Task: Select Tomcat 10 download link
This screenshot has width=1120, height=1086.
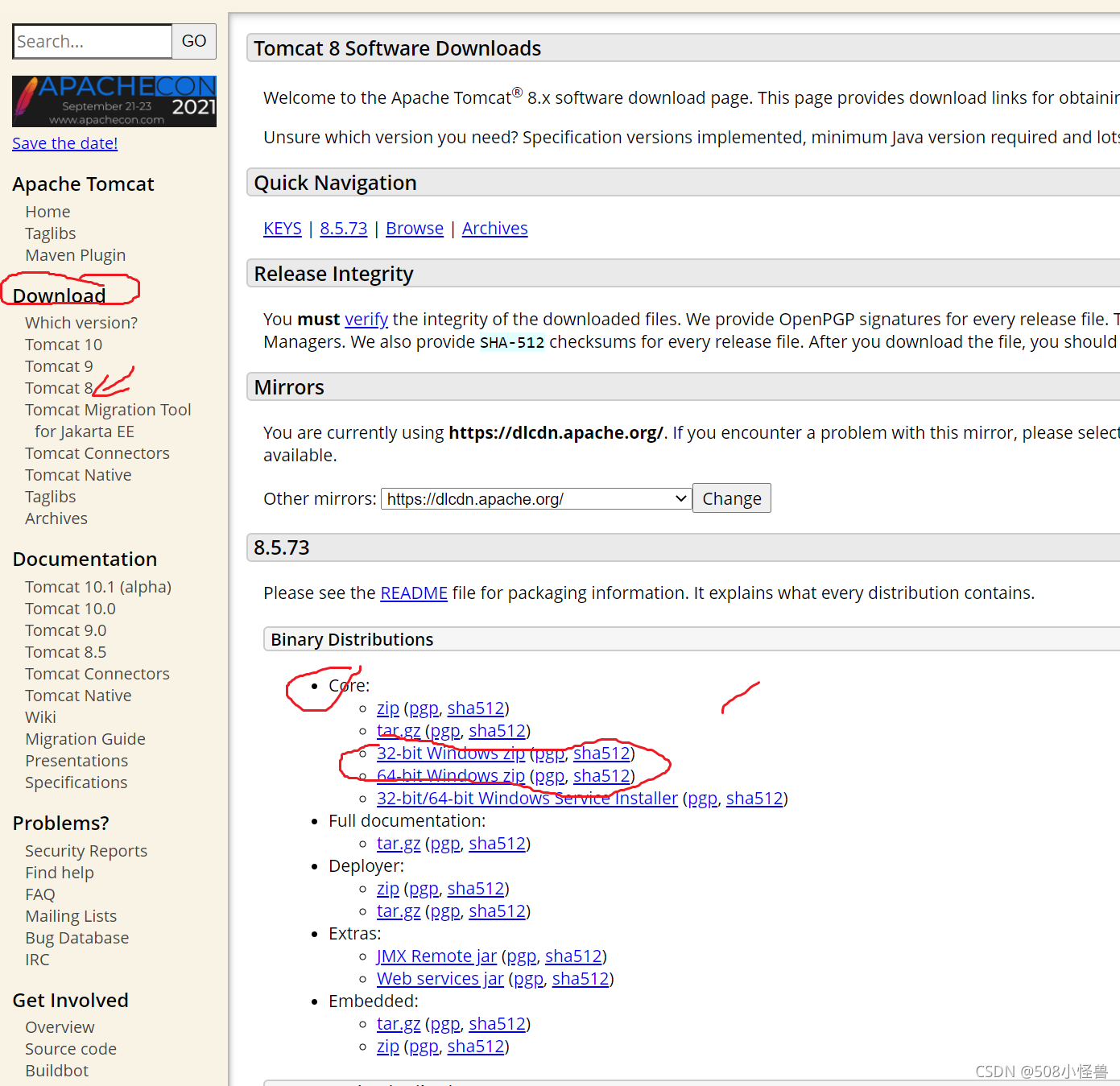Action: point(64,345)
